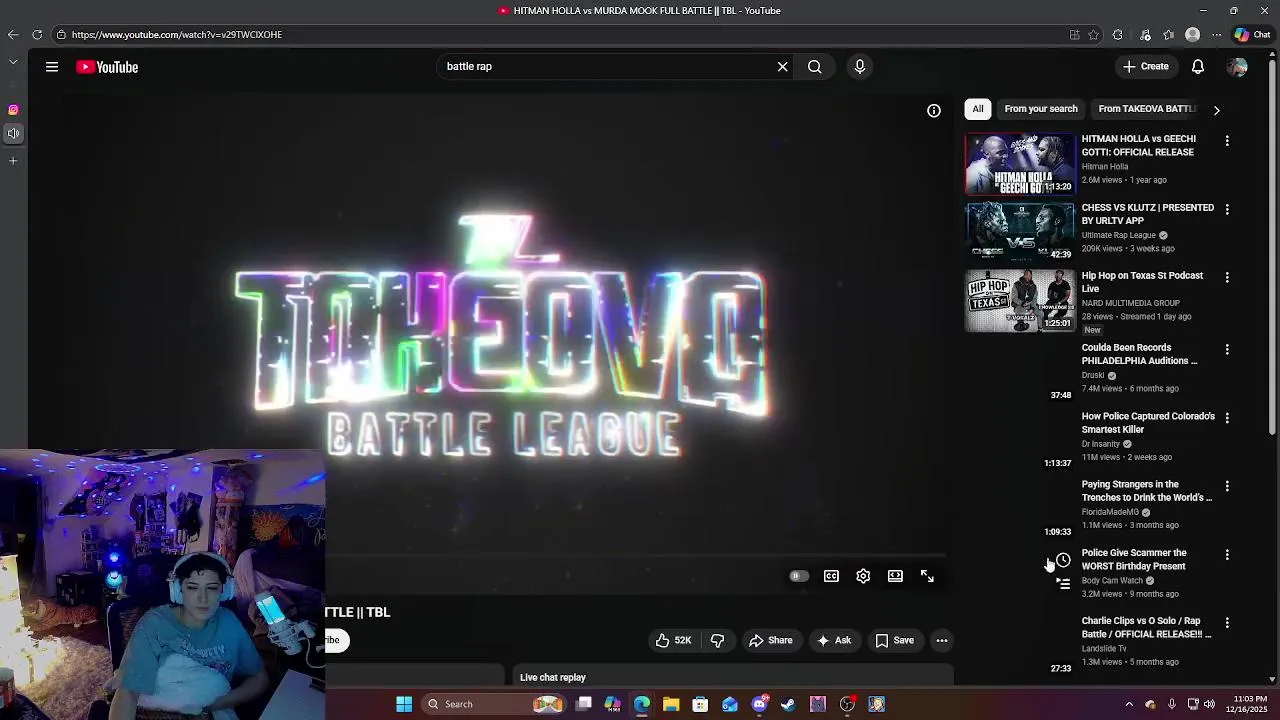Screen dimensions: 1280x720
Task: Open browser profile icon
Action: [1192, 35]
